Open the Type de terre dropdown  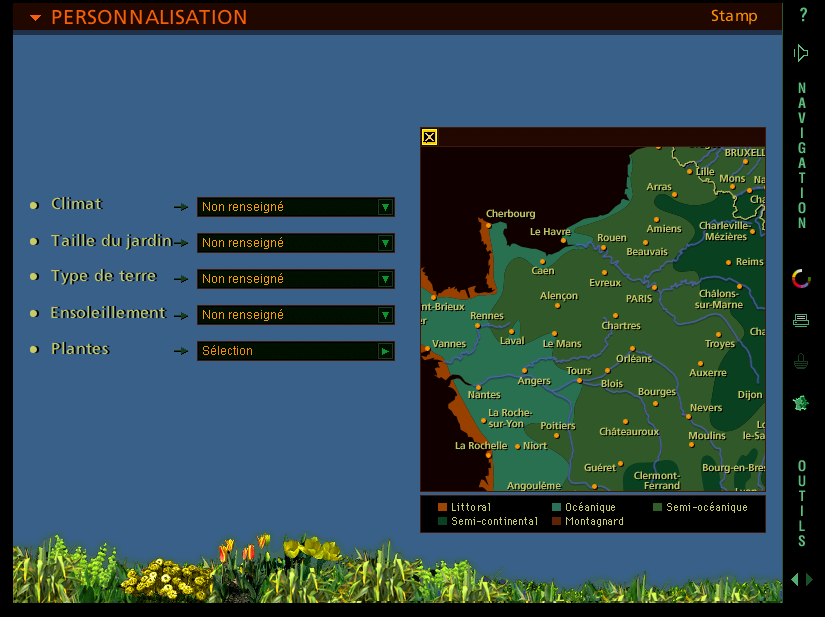[x=385, y=279]
